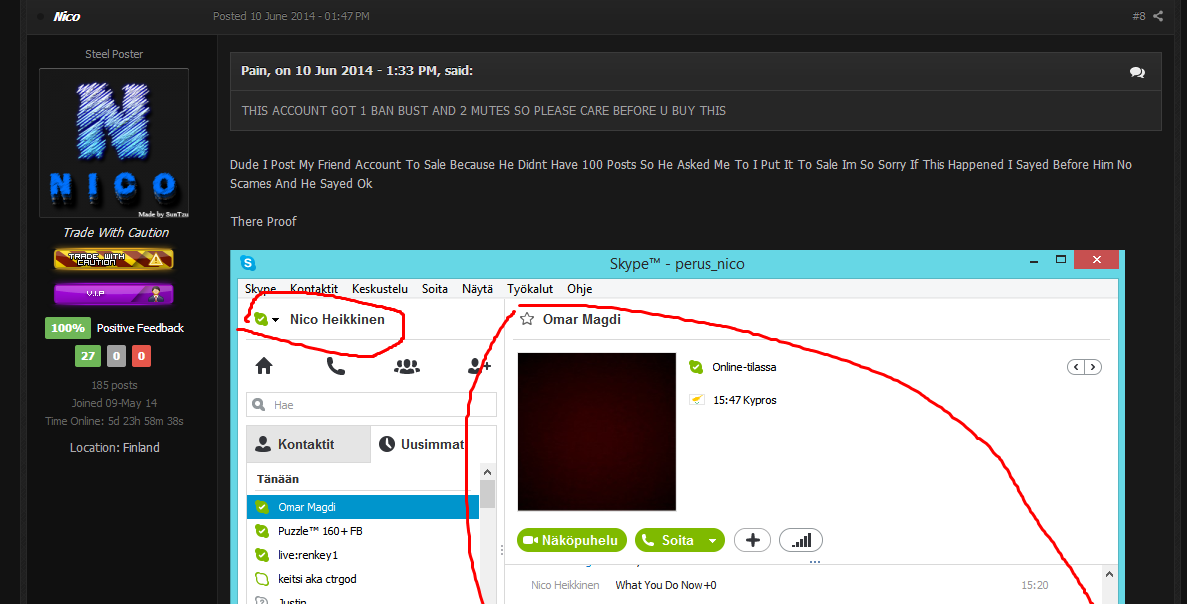Open post number #8 permalink

coord(1139,16)
